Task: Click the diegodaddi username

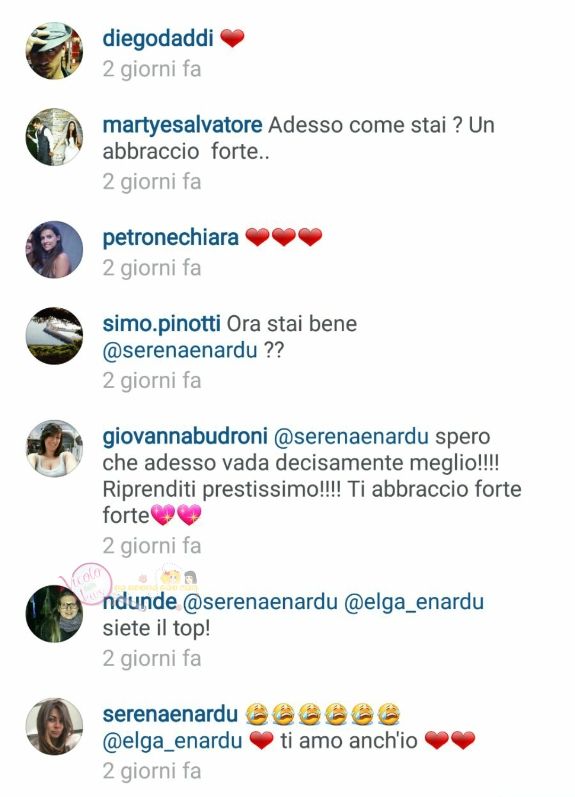Action: click(158, 39)
